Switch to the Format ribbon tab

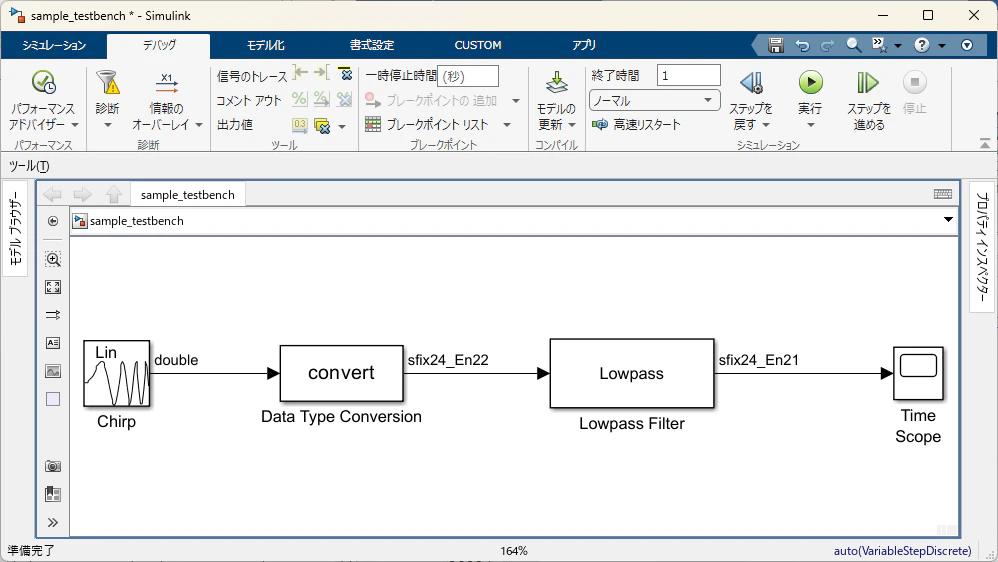click(372, 45)
